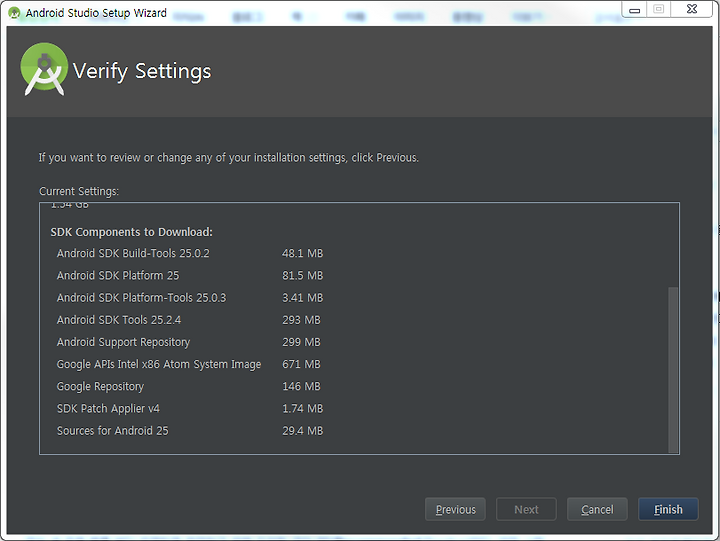This screenshot has width=720, height=541.
Task: Click 'Android Support Repository' entry
Action: point(124,342)
